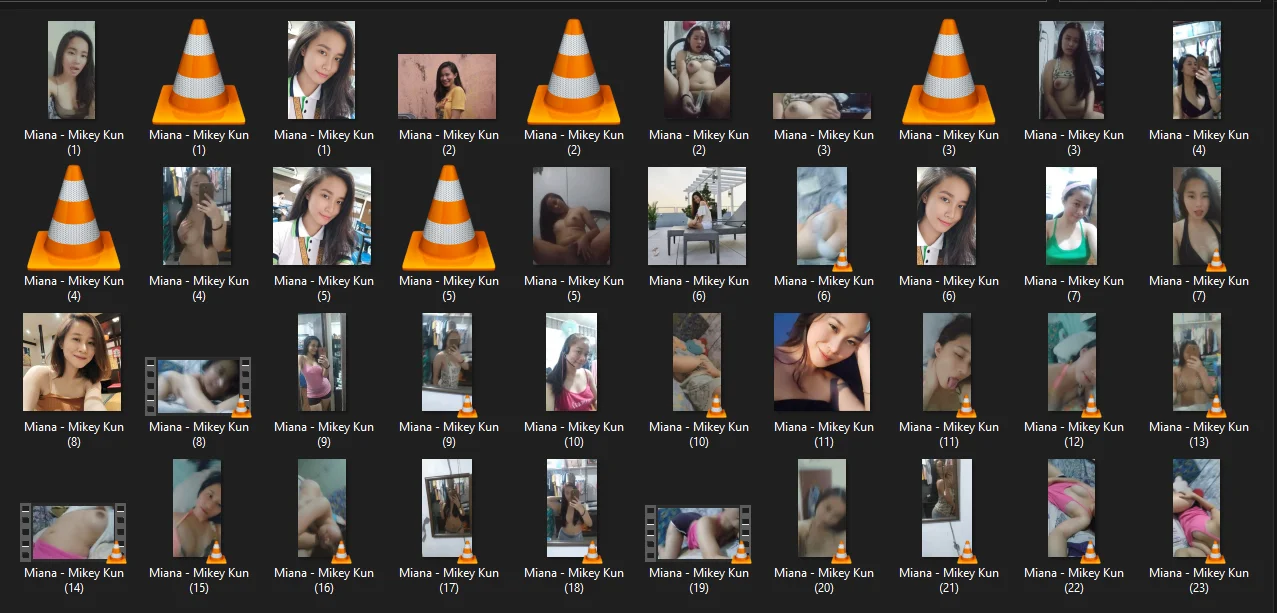Select (6) video with VLC badge
The height and width of the screenshot is (613, 1277).
click(x=824, y=218)
